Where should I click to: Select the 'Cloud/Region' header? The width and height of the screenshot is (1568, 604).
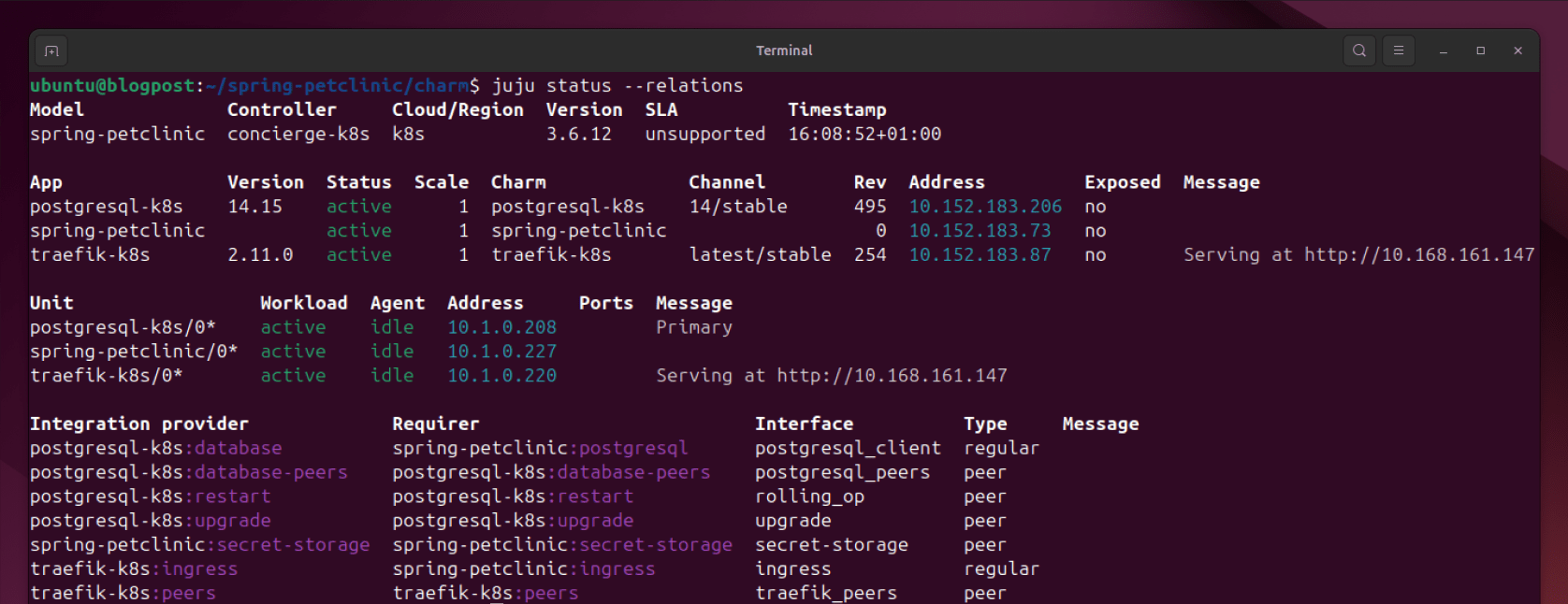[457, 110]
